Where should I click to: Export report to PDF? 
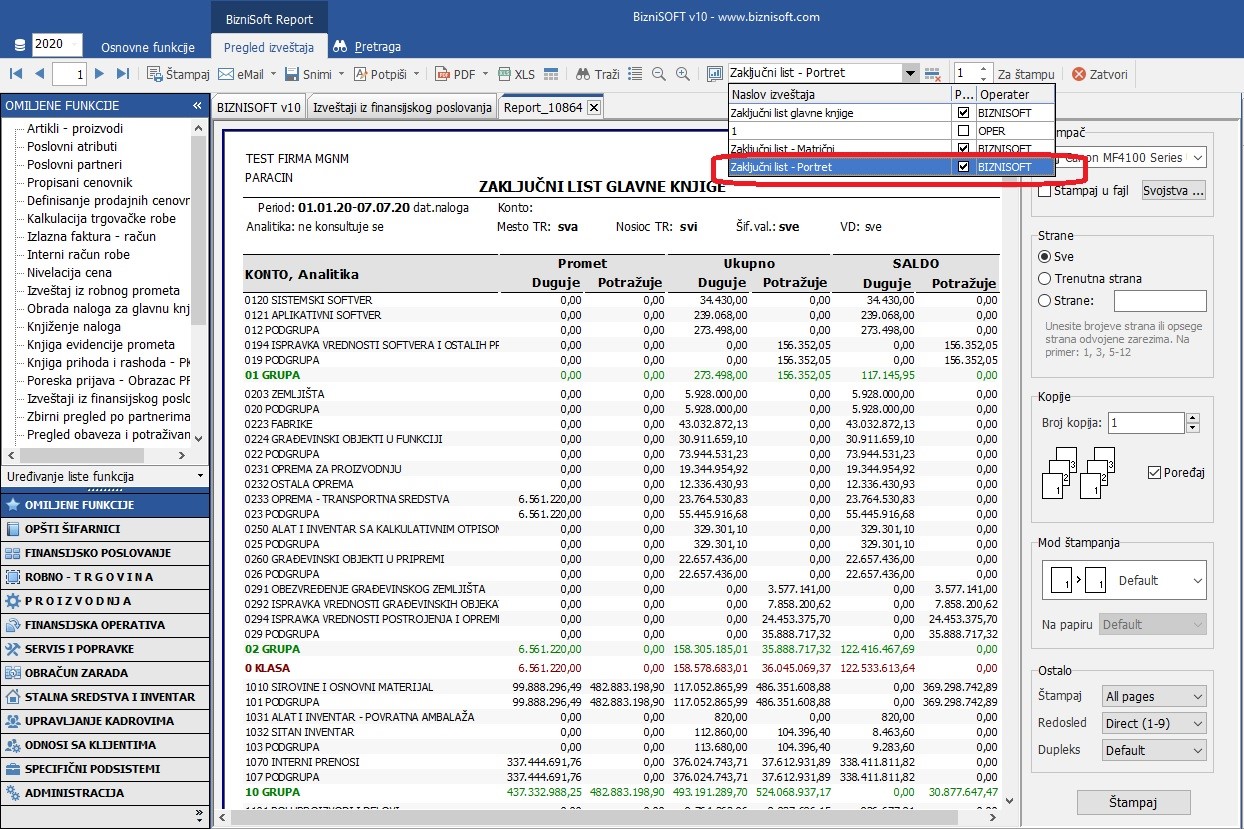click(x=455, y=74)
